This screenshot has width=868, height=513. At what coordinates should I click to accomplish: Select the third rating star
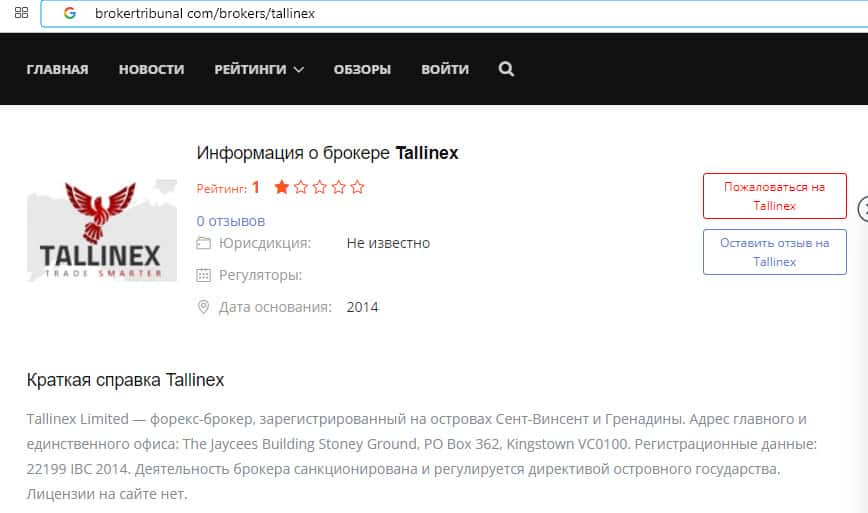pyautogui.click(x=319, y=187)
